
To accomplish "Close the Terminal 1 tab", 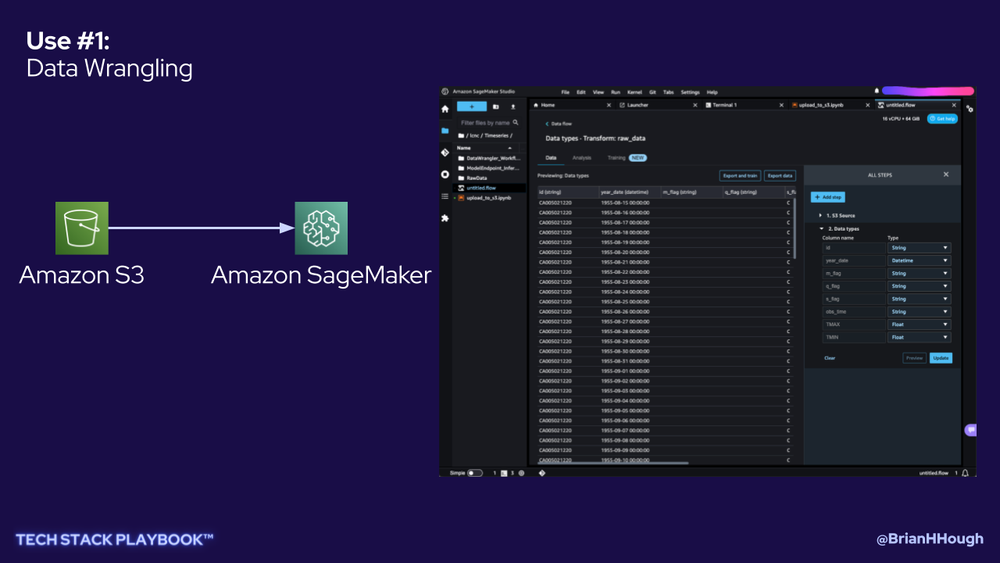I will coord(781,105).
